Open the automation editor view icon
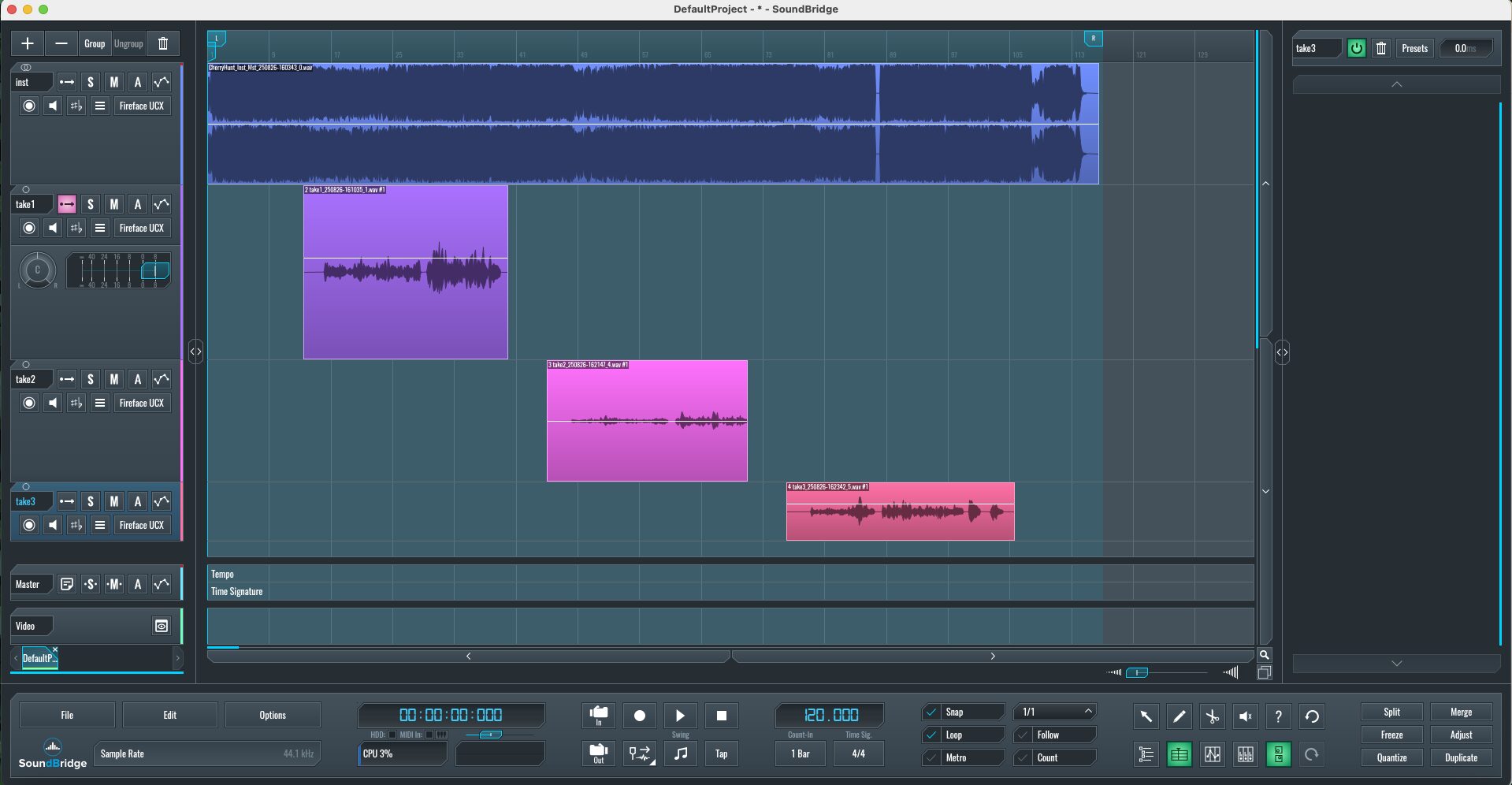 coord(1213,754)
